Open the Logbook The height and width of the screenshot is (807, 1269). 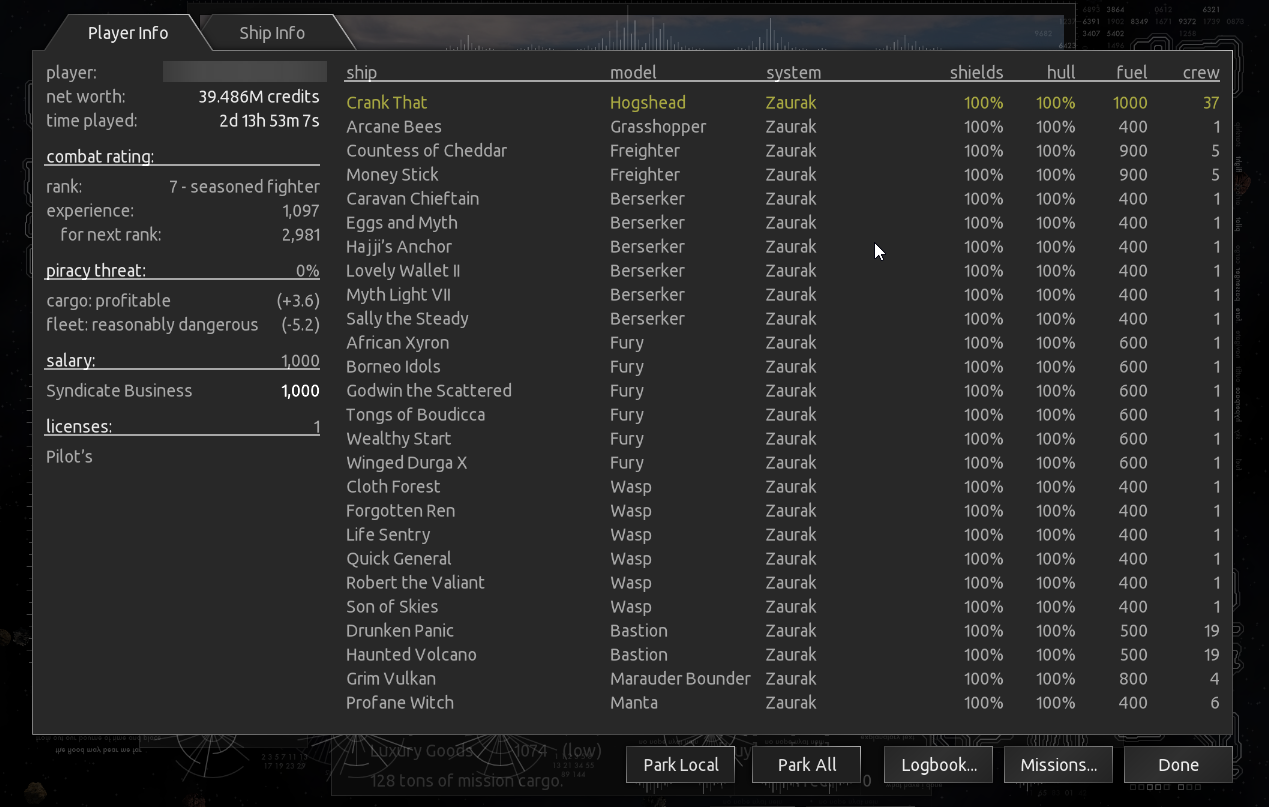[x=939, y=765]
